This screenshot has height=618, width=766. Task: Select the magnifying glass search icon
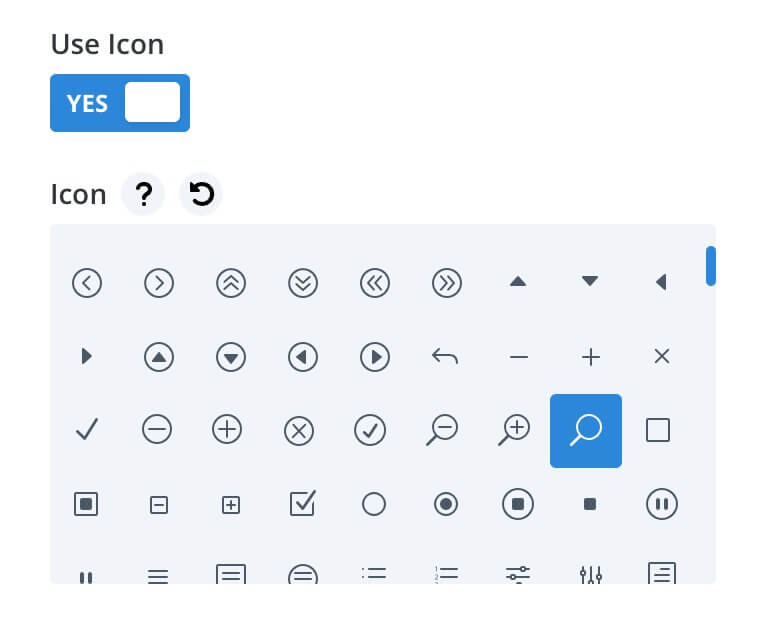coord(586,430)
